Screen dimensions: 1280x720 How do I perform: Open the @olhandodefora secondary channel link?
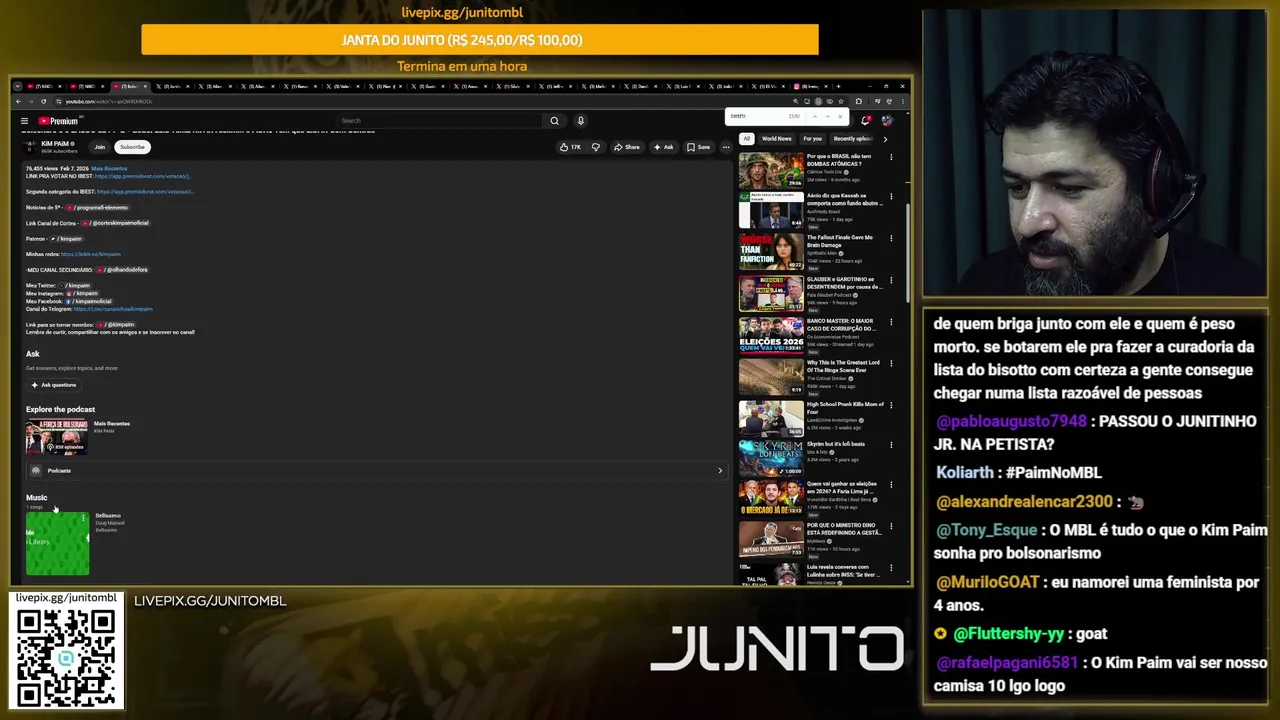point(123,270)
